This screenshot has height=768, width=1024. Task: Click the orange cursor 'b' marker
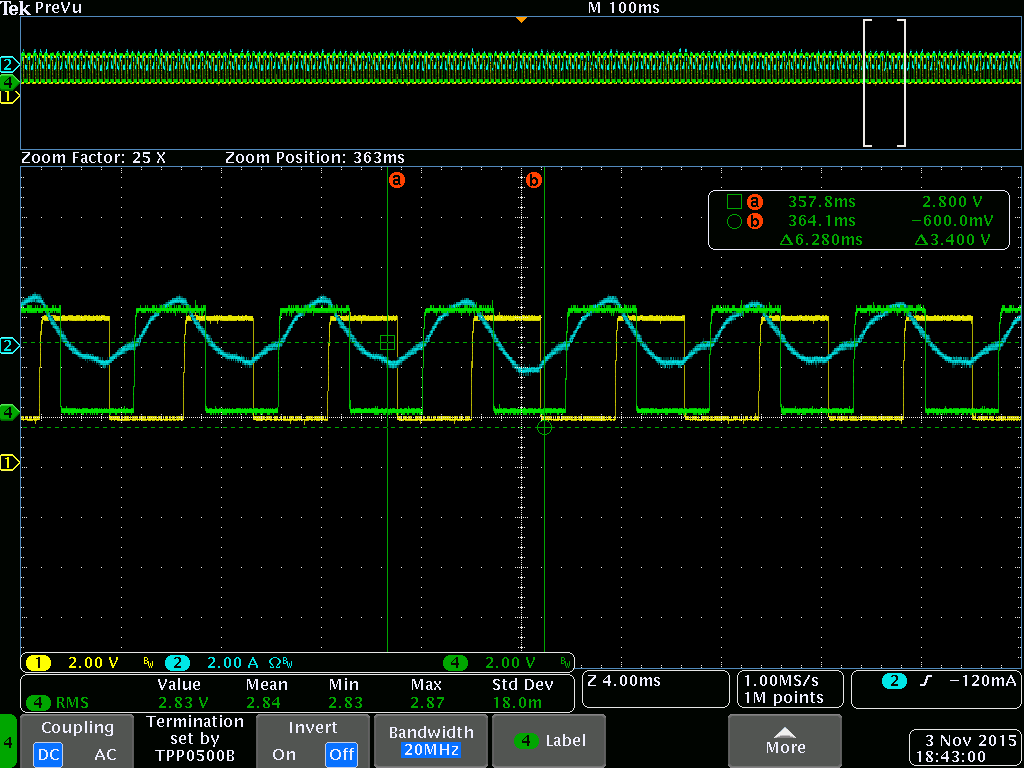(x=534, y=180)
